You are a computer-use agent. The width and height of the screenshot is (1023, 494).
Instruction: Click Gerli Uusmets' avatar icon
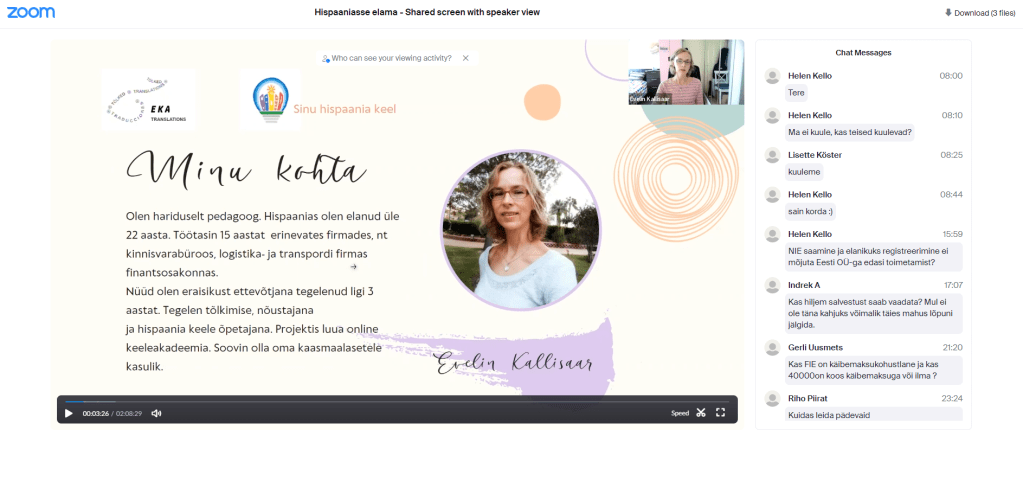tap(772, 347)
